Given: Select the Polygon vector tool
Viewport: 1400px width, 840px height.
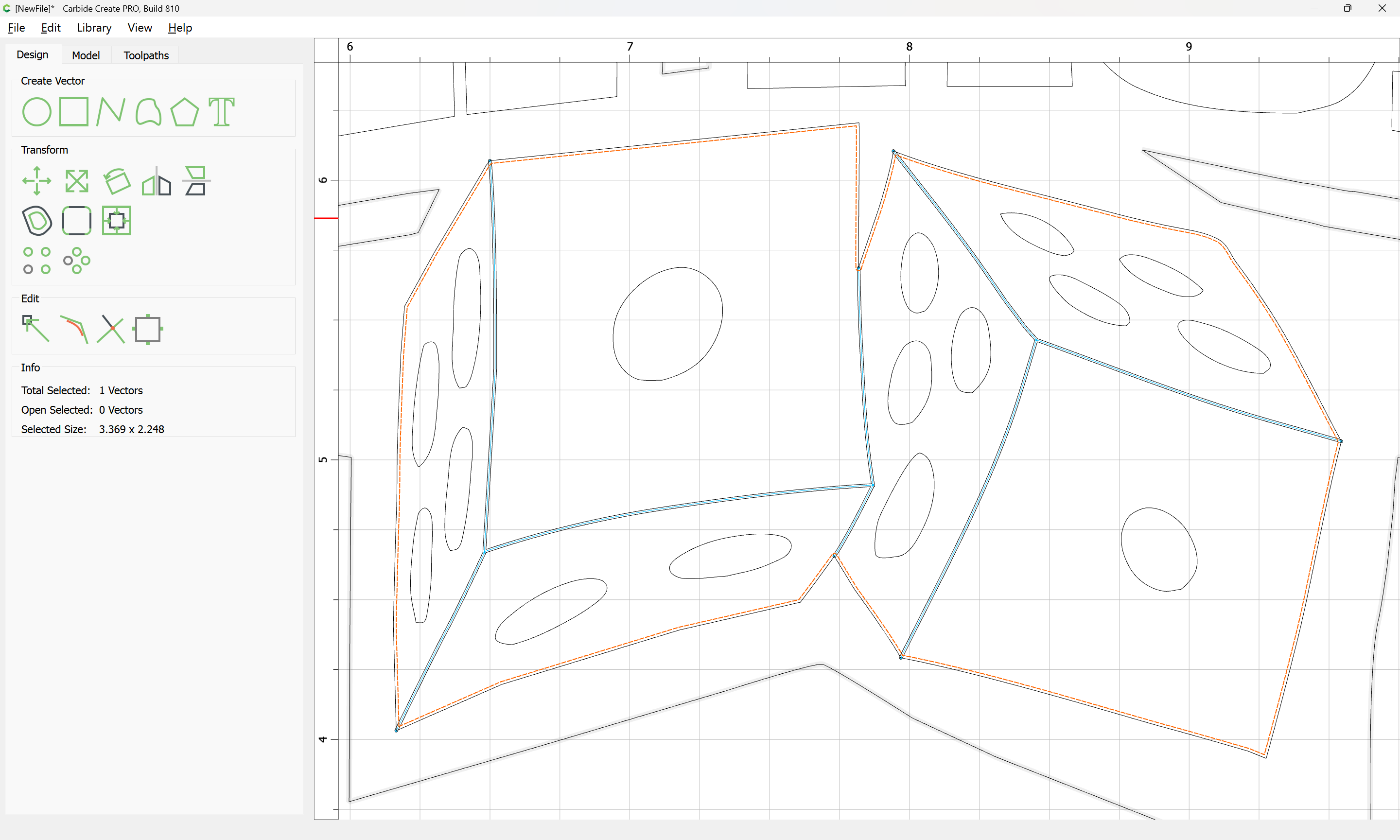Looking at the screenshot, I should 184,111.
